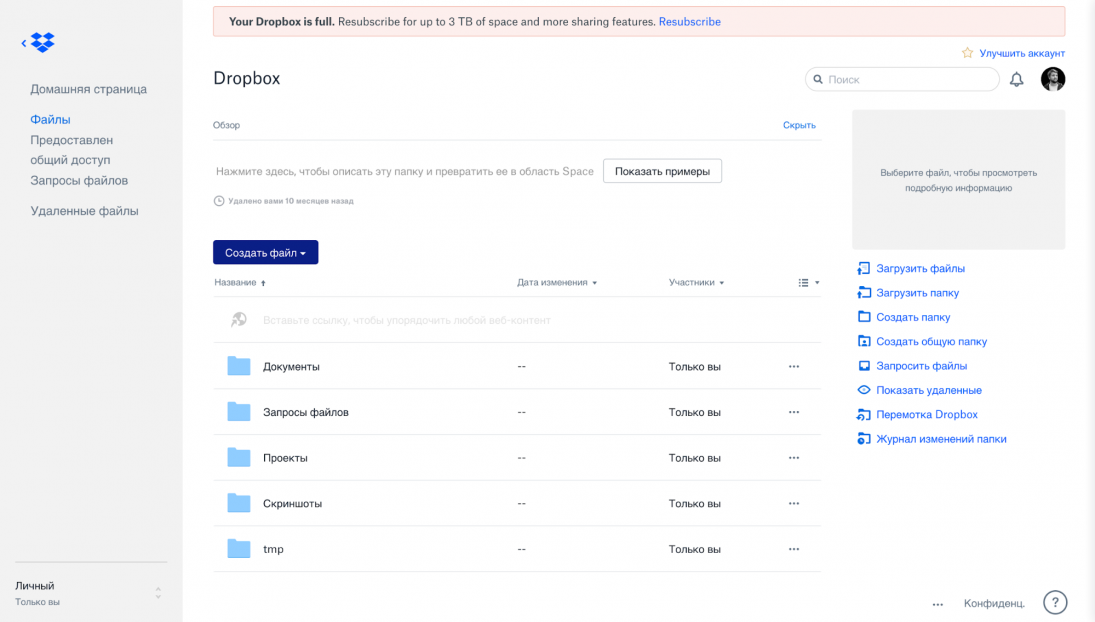Click the Dropbox logo icon

click(42, 42)
